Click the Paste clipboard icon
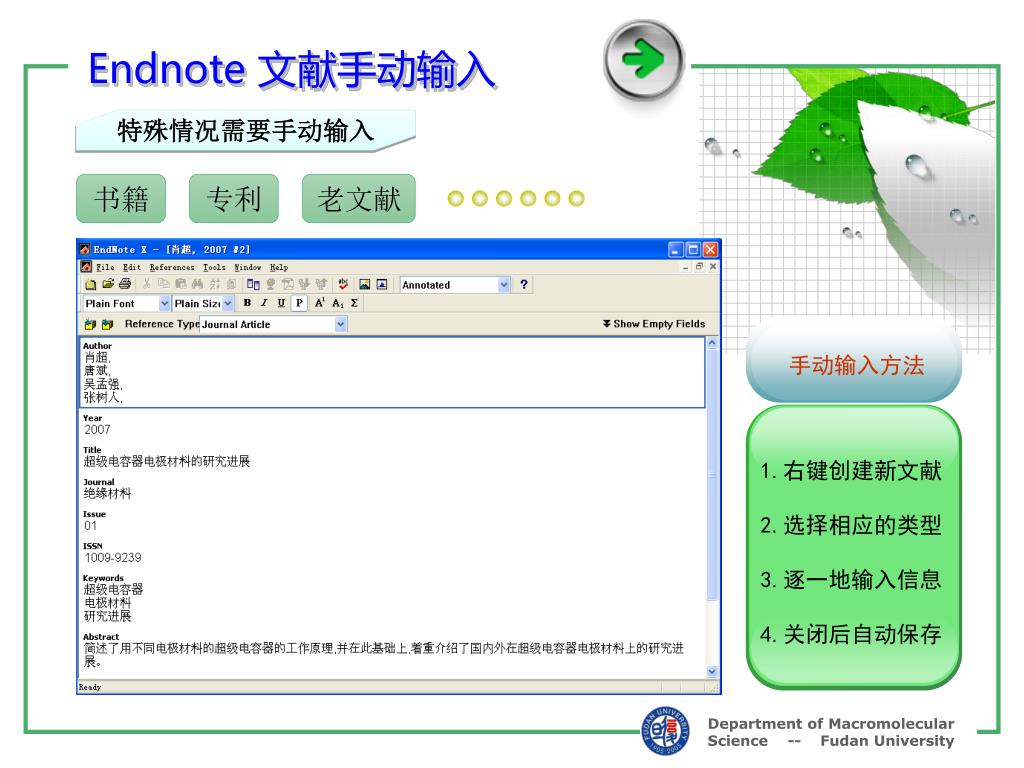 pos(181,283)
